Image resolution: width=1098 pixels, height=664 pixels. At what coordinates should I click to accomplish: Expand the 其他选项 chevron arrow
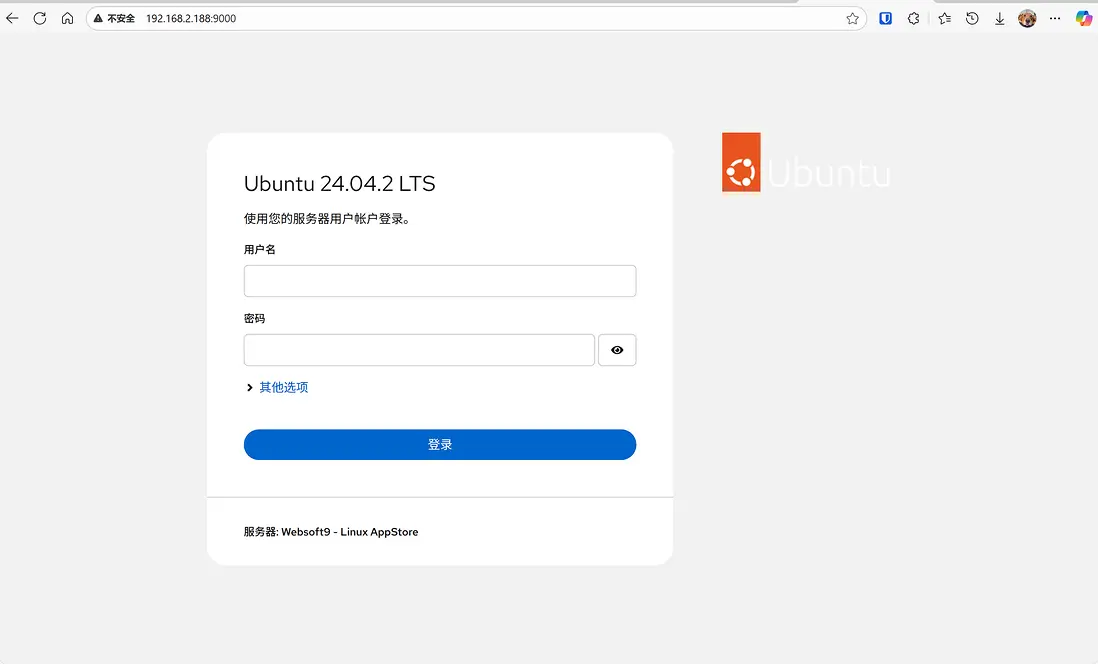pos(249,387)
